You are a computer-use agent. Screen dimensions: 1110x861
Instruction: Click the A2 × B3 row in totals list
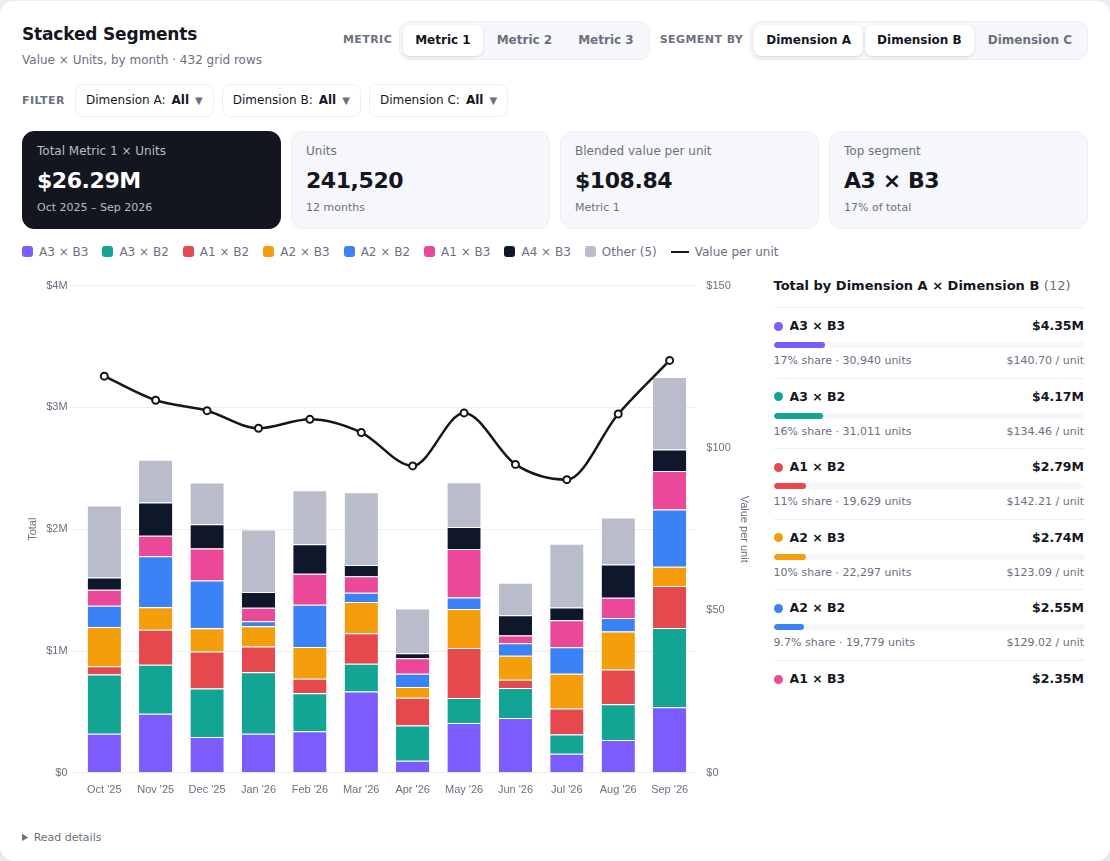pos(929,554)
